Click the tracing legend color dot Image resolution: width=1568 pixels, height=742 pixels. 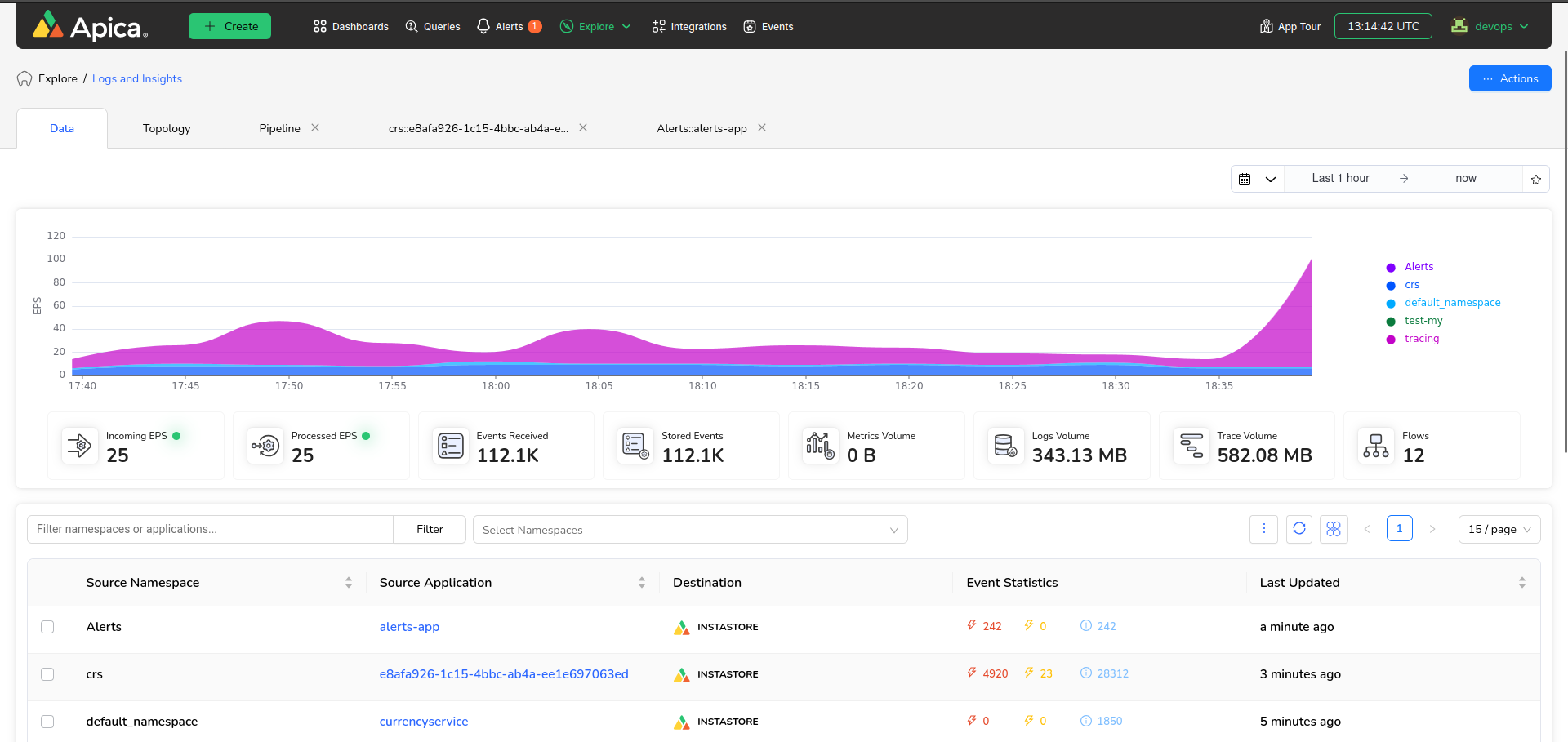tap(1391, 340)
